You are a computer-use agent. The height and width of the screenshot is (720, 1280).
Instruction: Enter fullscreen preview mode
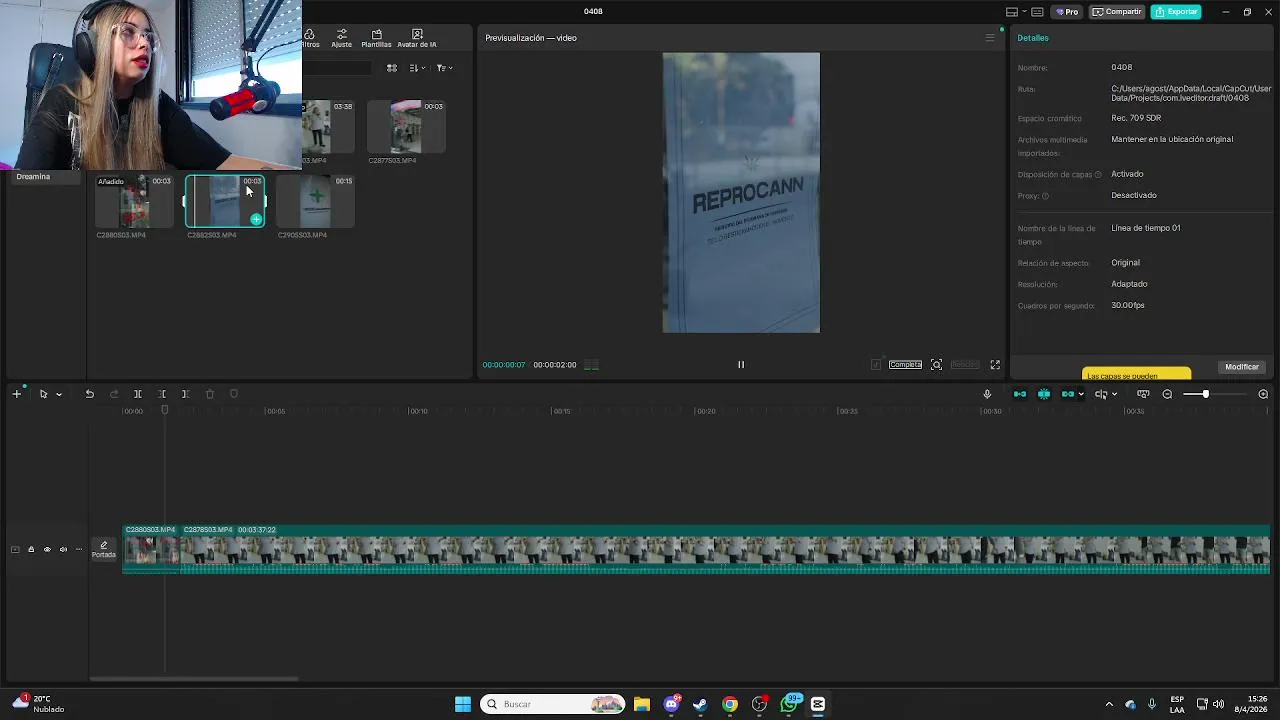click(995, 365)
